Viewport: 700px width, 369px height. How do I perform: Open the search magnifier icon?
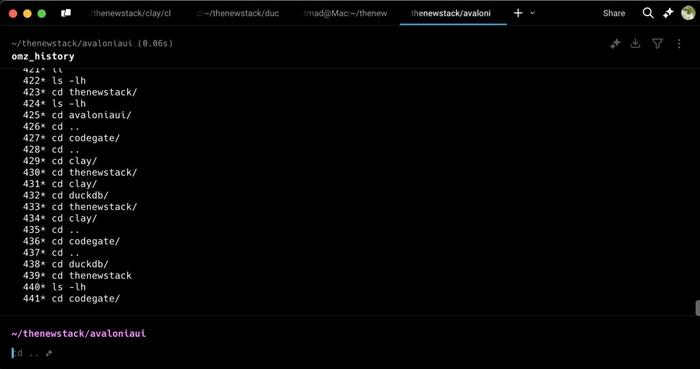(x=648, y=13)
